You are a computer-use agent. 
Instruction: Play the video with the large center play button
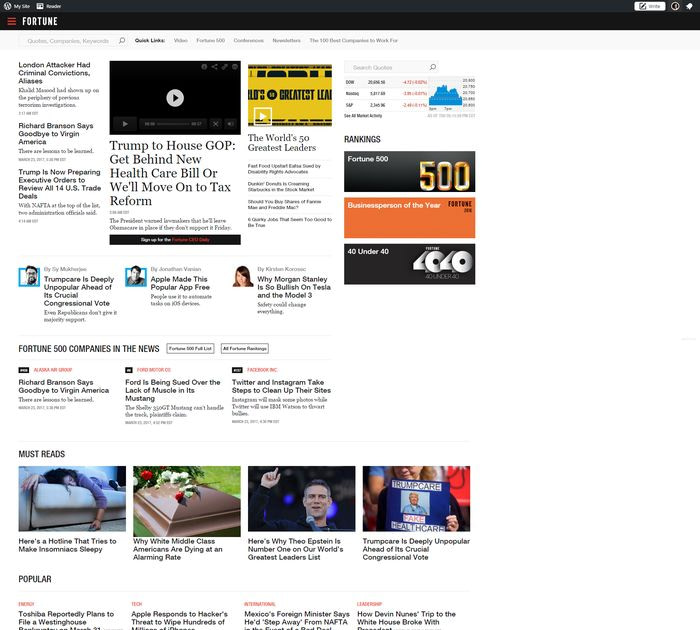click(x=175, y=98)
